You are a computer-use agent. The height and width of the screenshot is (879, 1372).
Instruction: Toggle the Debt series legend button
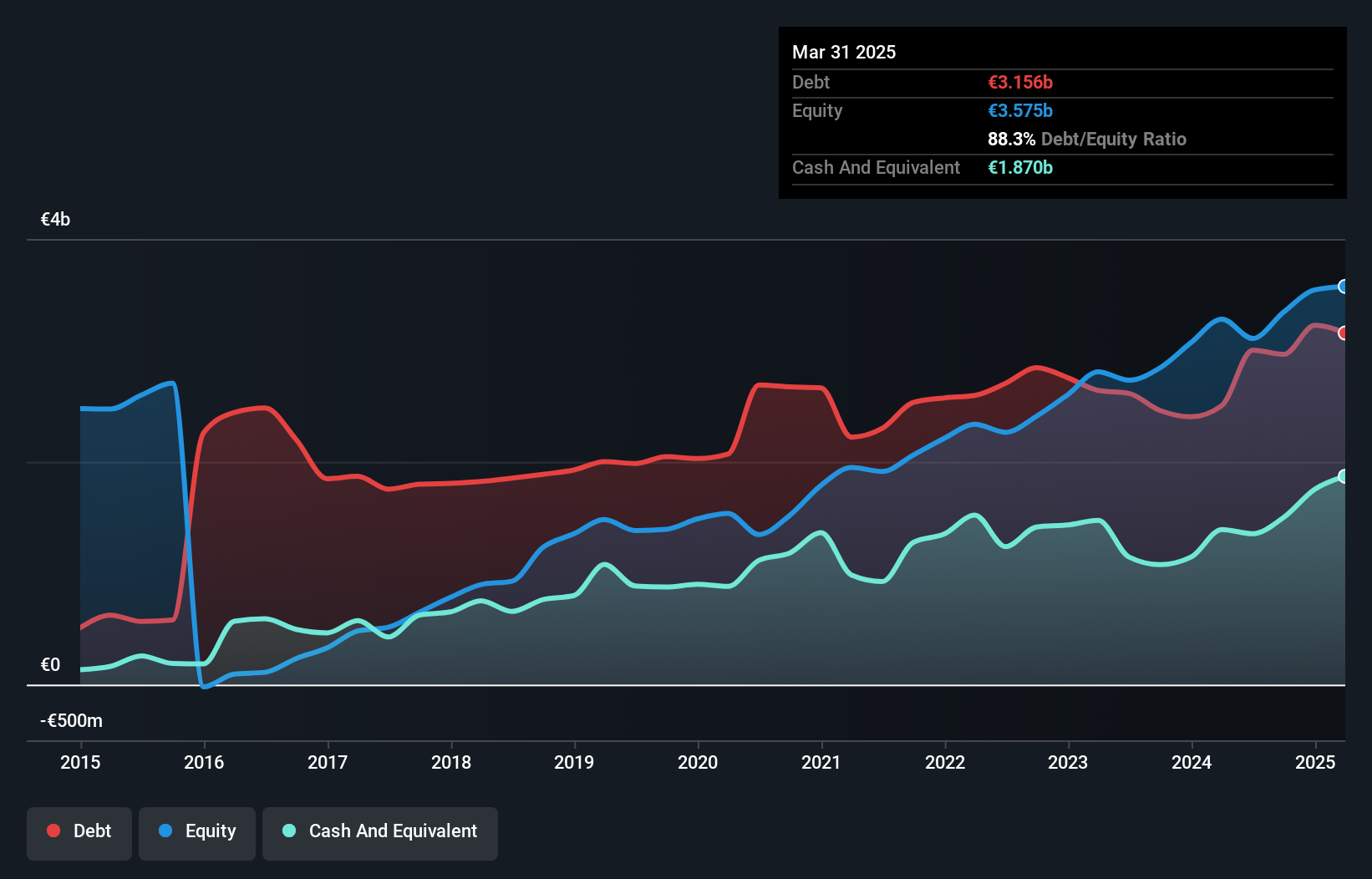[79, 833]
